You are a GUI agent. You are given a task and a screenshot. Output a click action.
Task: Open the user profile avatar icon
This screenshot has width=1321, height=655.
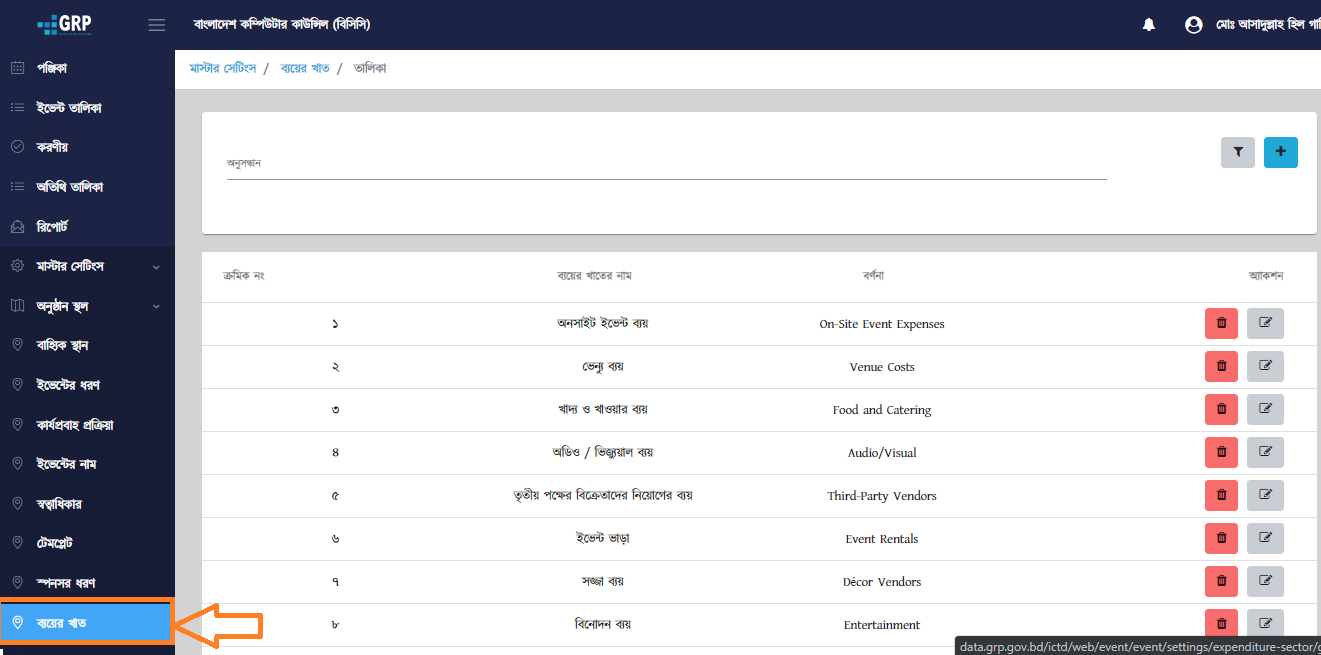pos(1193,25)
